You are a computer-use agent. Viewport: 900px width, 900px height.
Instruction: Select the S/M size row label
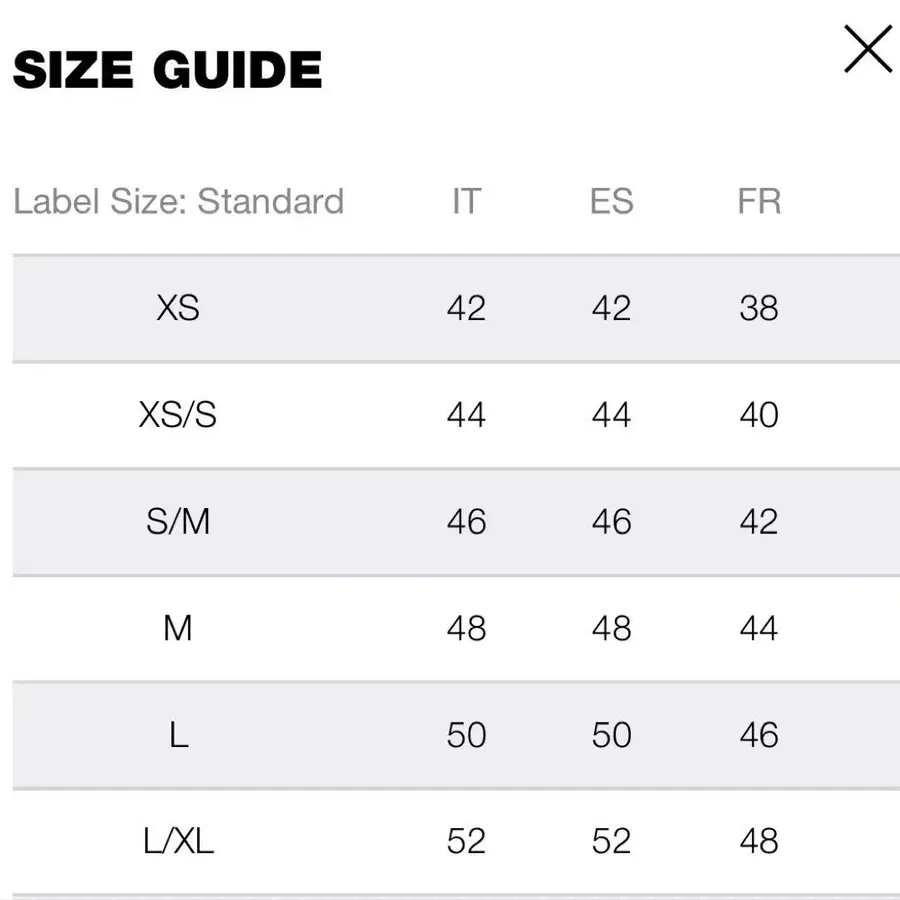(x=178, y=521)
